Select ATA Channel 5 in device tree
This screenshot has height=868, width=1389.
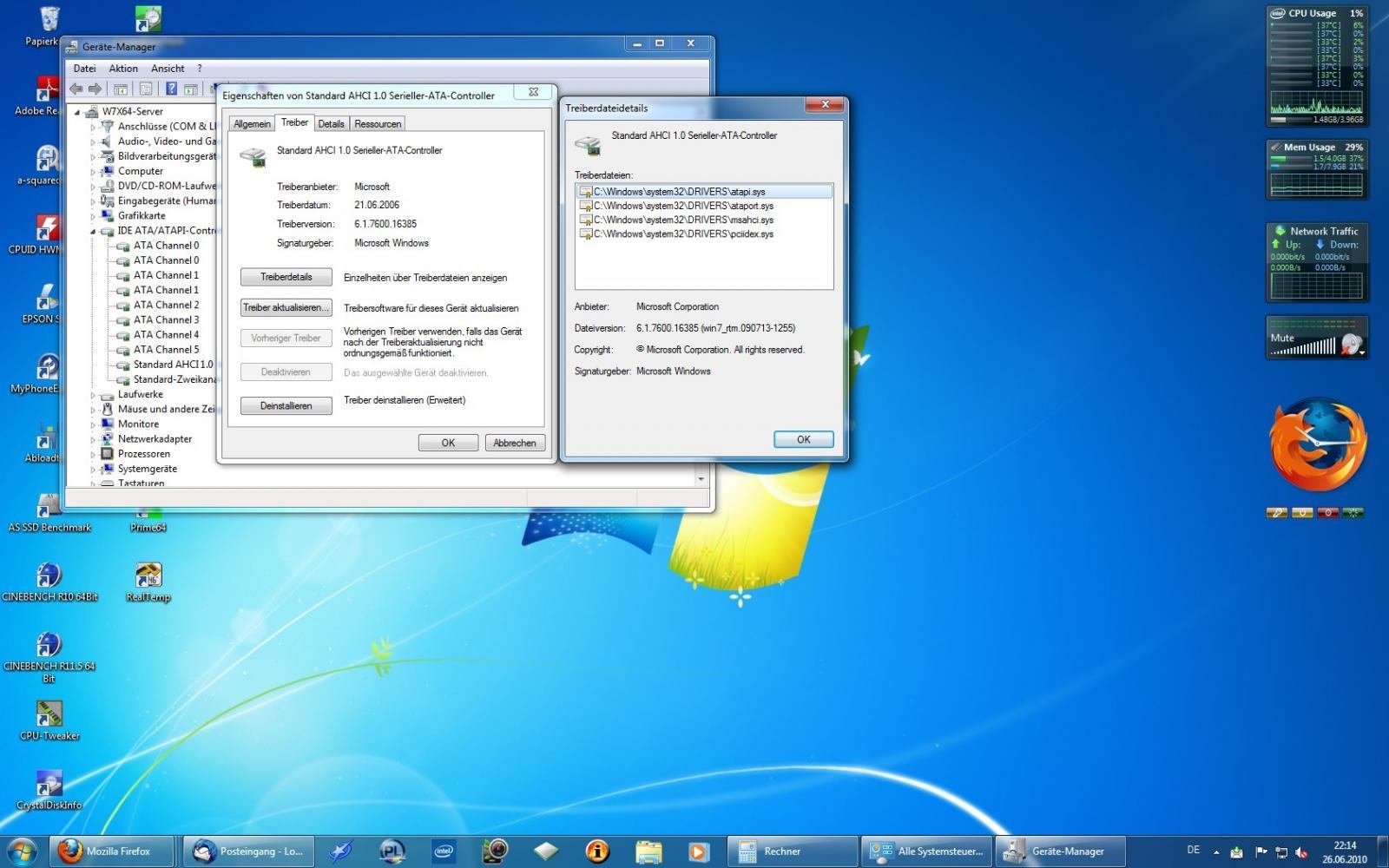(166, 350)
